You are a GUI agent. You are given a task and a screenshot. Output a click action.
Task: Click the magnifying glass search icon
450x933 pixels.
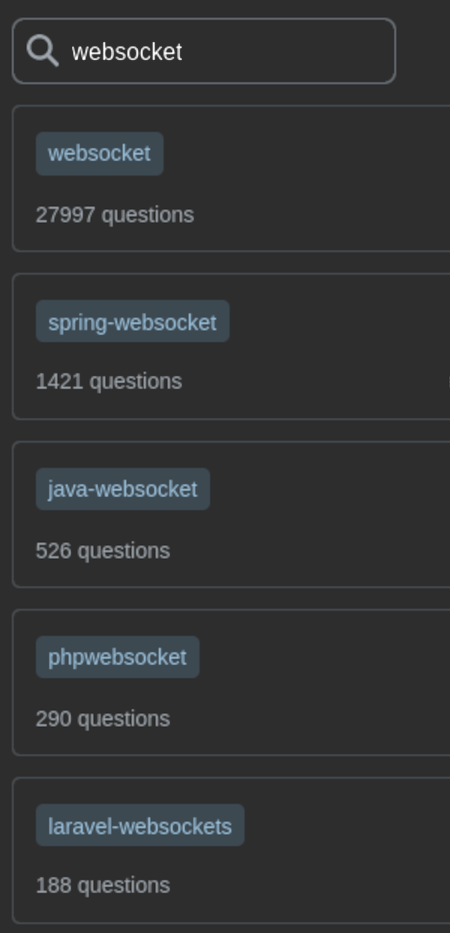coord(42,51)
